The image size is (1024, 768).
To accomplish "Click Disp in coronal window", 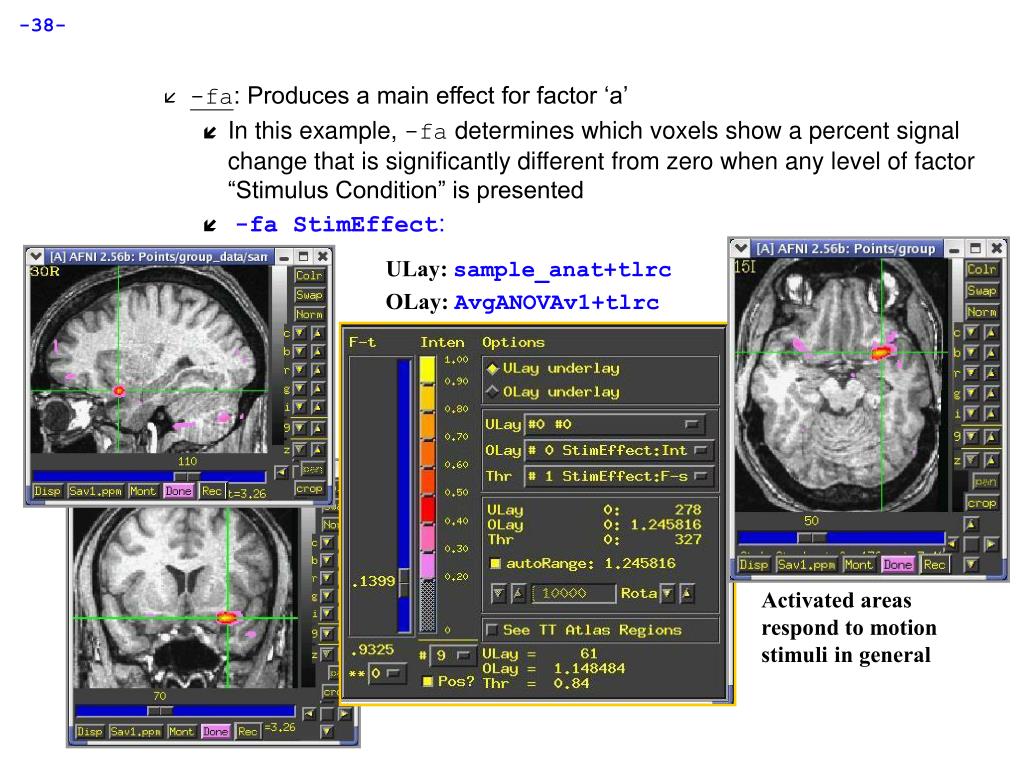I will (x=89, y=731).
